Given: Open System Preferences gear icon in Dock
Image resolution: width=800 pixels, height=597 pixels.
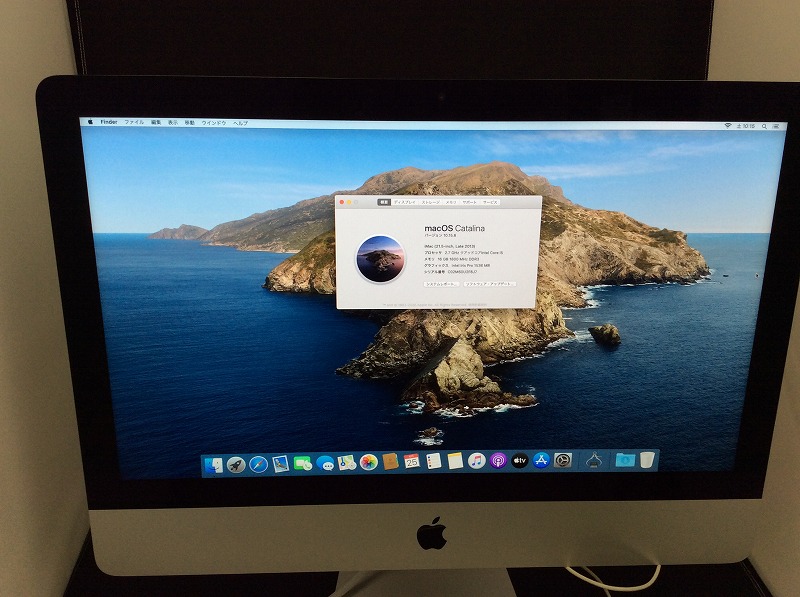Looking at the screenshot, I should 563,460.
